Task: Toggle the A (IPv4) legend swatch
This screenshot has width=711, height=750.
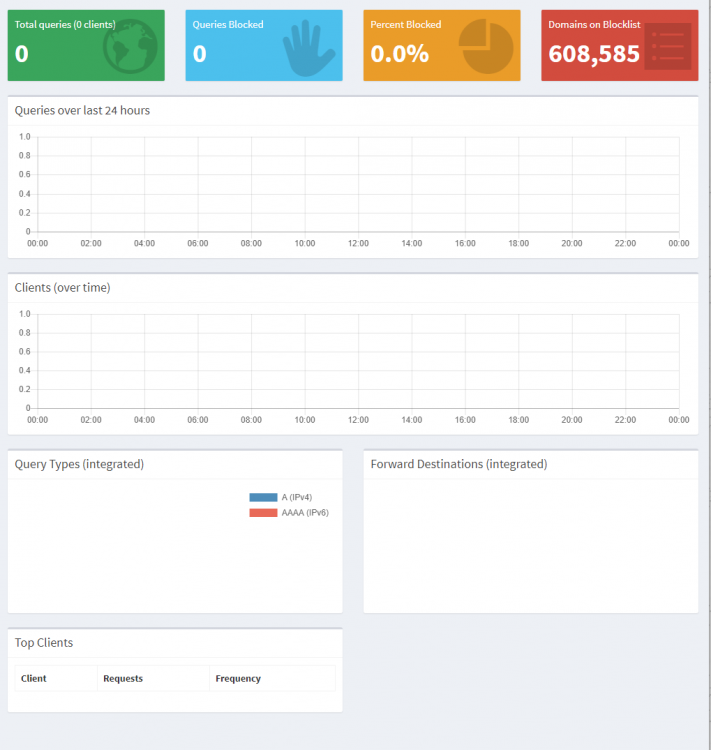Action: pos(263,497)
